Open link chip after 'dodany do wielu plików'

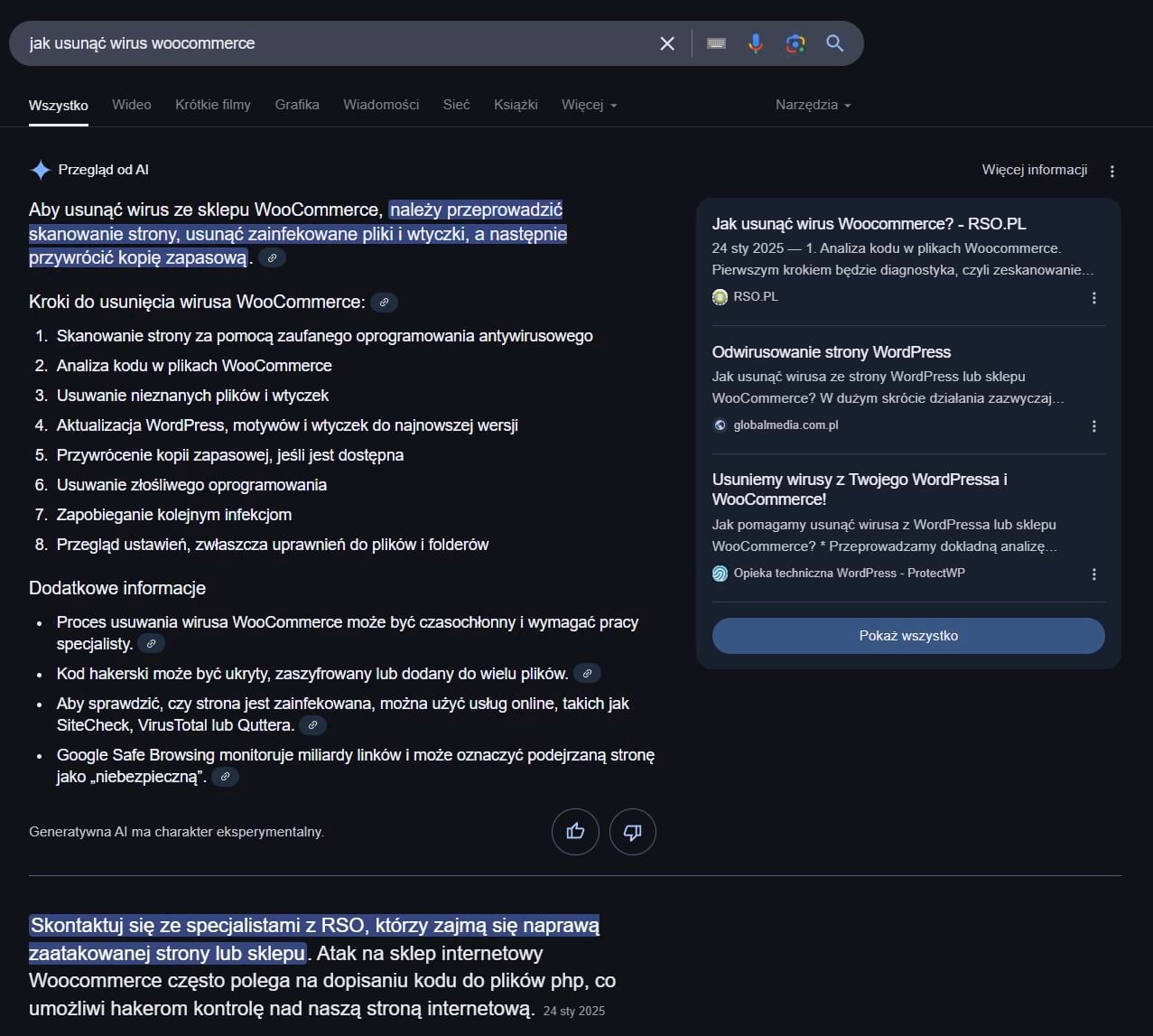[x=587, y=674]
